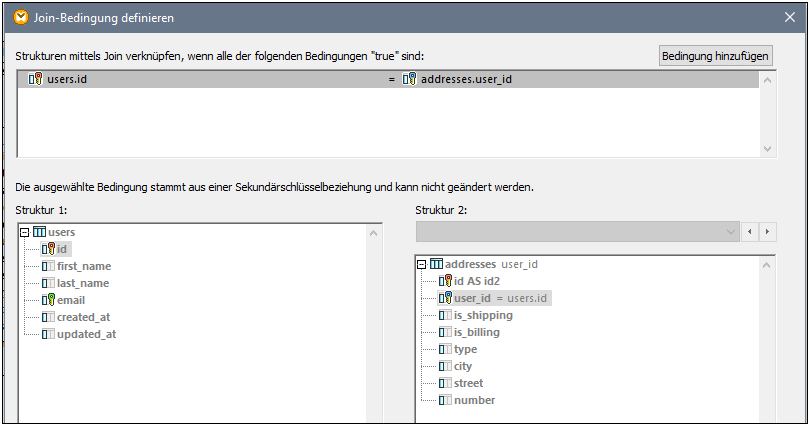The width and height of the screenshot is (810, 426).
Task: Click the users table icon in Struktur 1
Action: [40, 232]
